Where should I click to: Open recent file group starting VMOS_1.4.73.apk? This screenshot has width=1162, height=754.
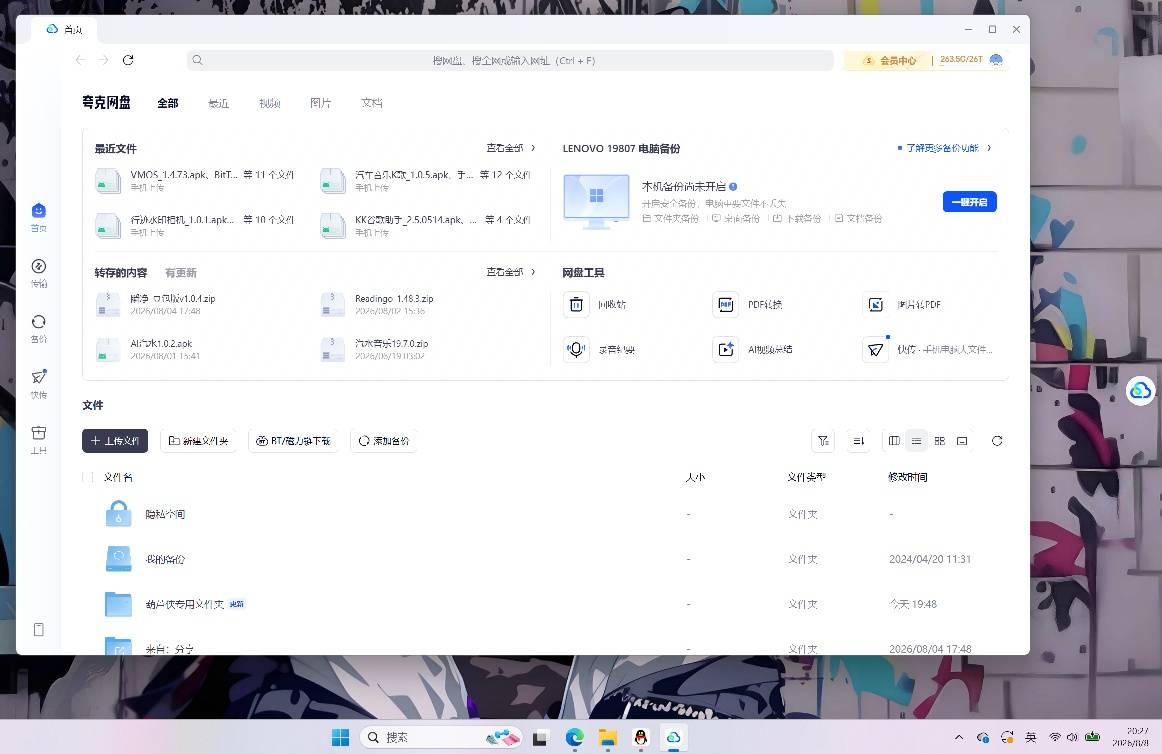[196, 180]
